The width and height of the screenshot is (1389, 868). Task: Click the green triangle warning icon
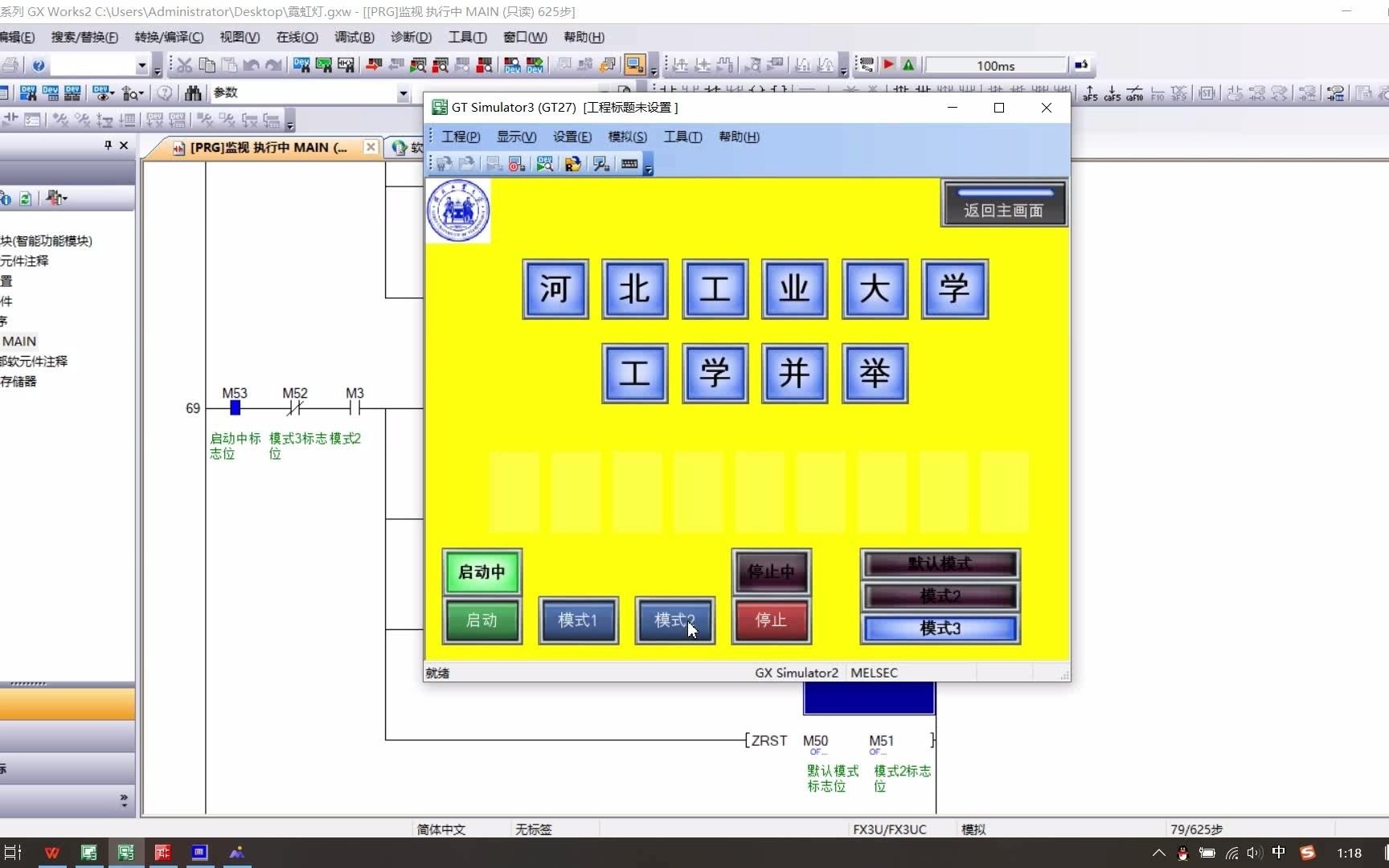pos(908,65)
